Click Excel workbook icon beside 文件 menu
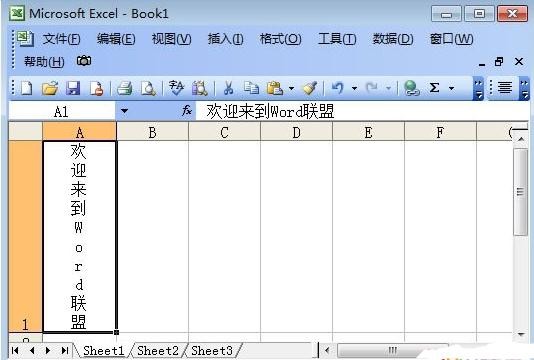Viewport: 534px width, 360px height. 26,38
